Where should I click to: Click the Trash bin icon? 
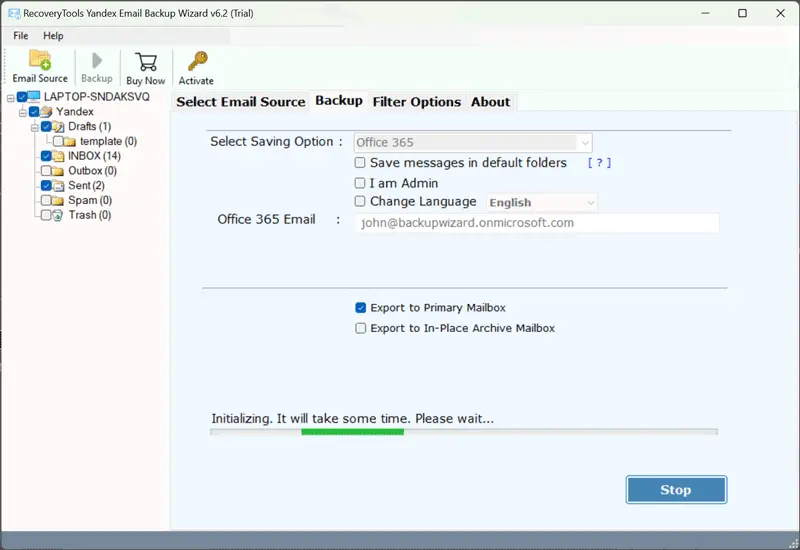58,215
